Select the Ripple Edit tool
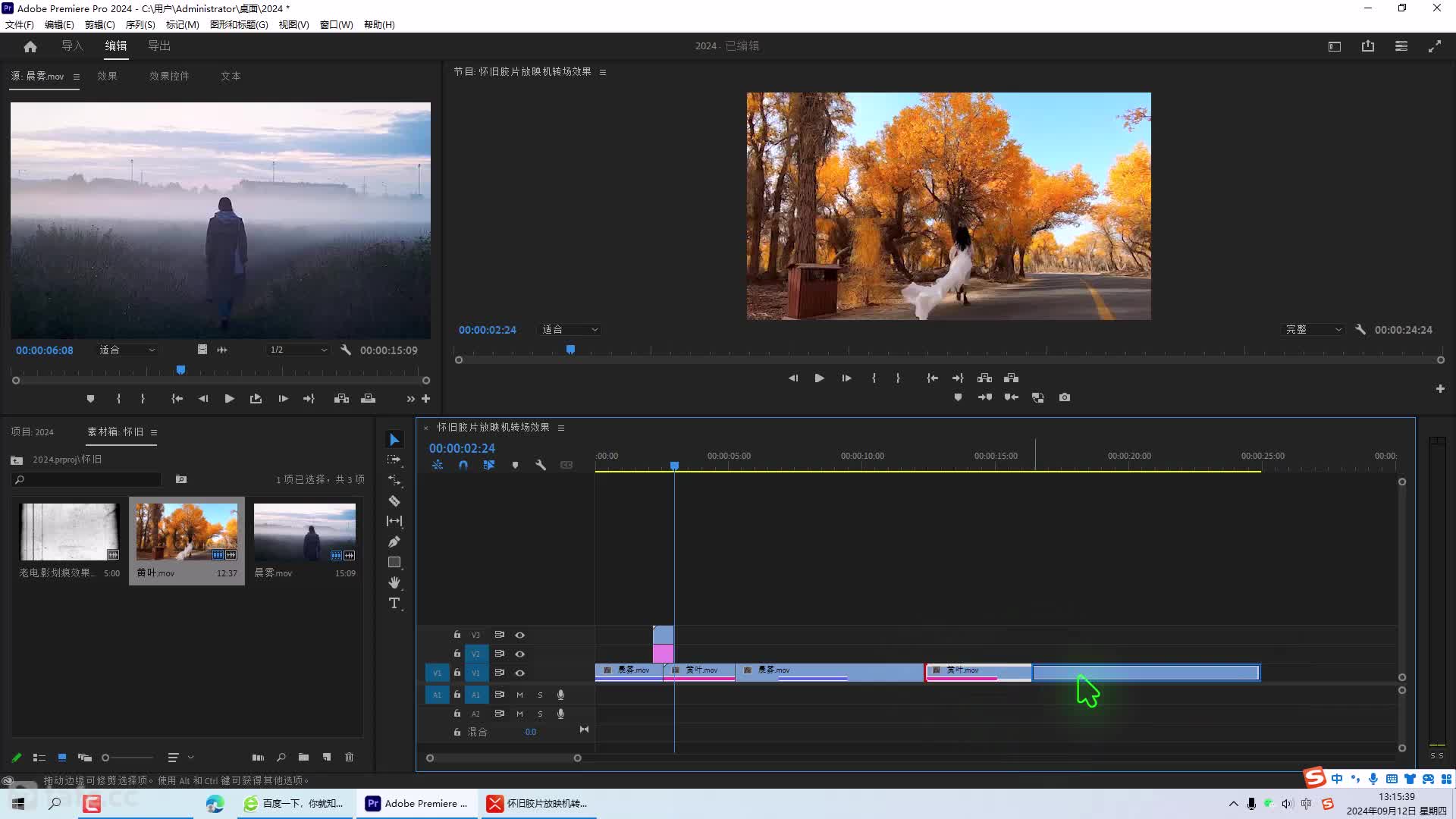 [394, 480]
